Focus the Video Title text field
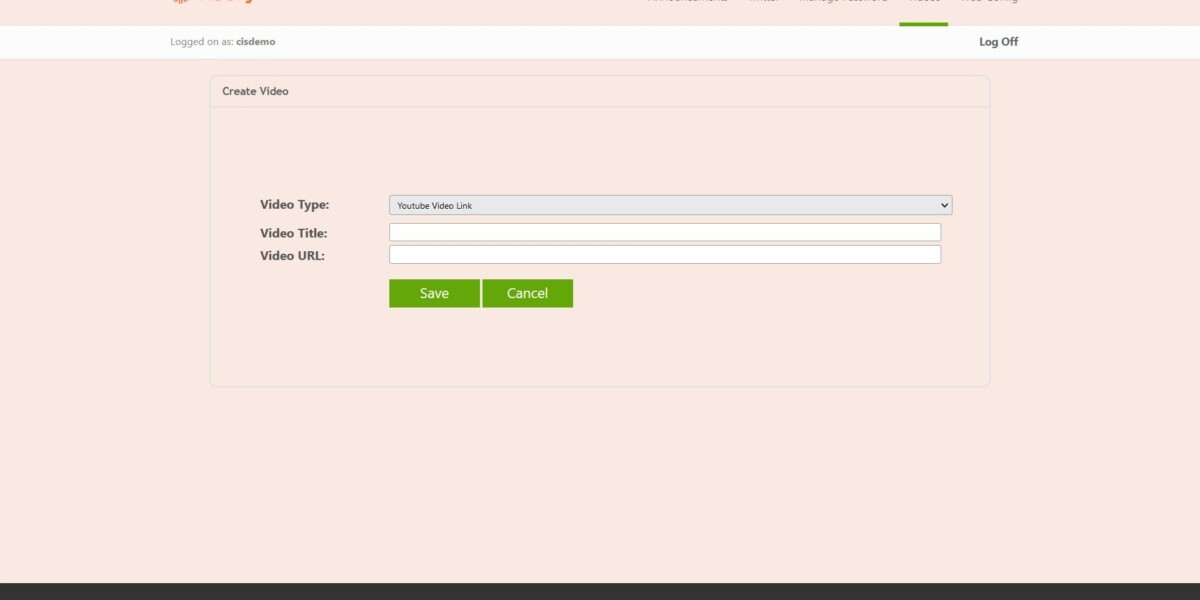Viewport: 1200px width, 600px height. tap(665, 232)
